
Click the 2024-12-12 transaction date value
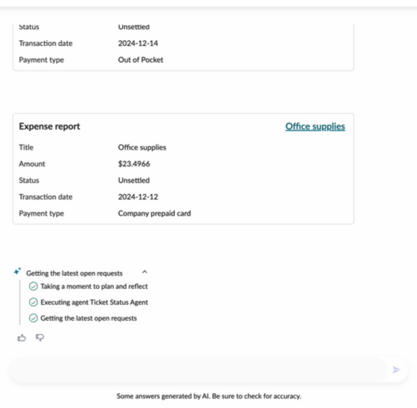138,197
